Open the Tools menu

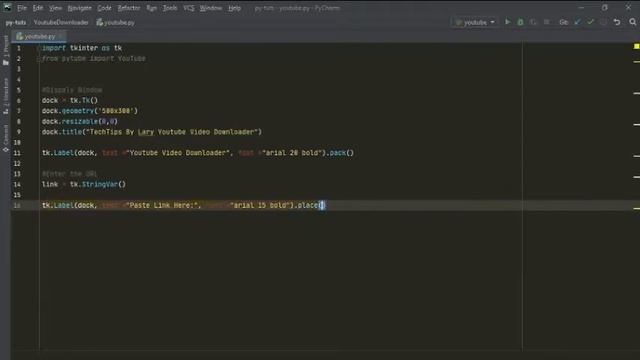tap(170, 8)
